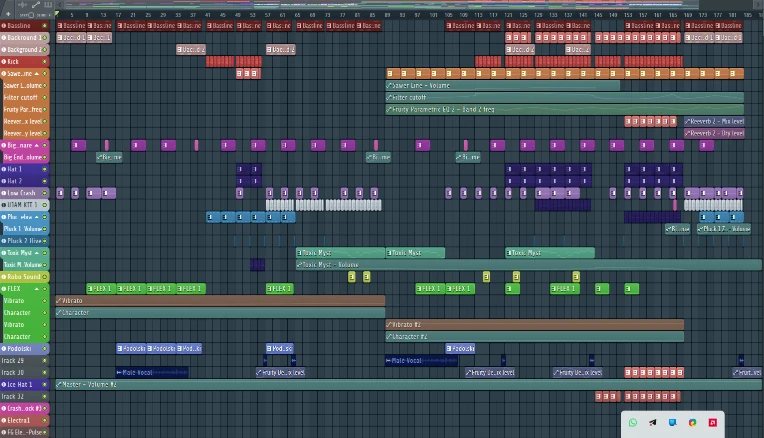Select the Sawer Line - Volume automation clip
This screenshot has width=764, height=438.
click(x=502, y=86)
